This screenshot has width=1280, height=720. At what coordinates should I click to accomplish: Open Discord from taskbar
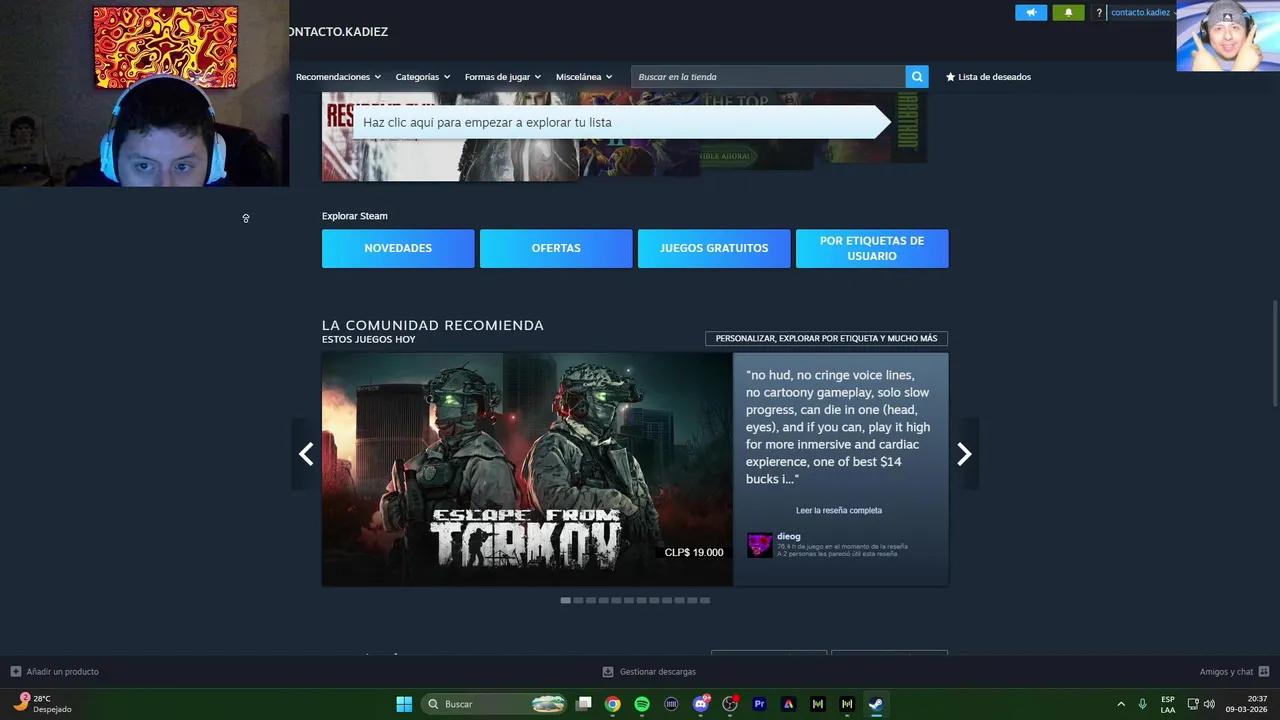[x=701, y=704]
